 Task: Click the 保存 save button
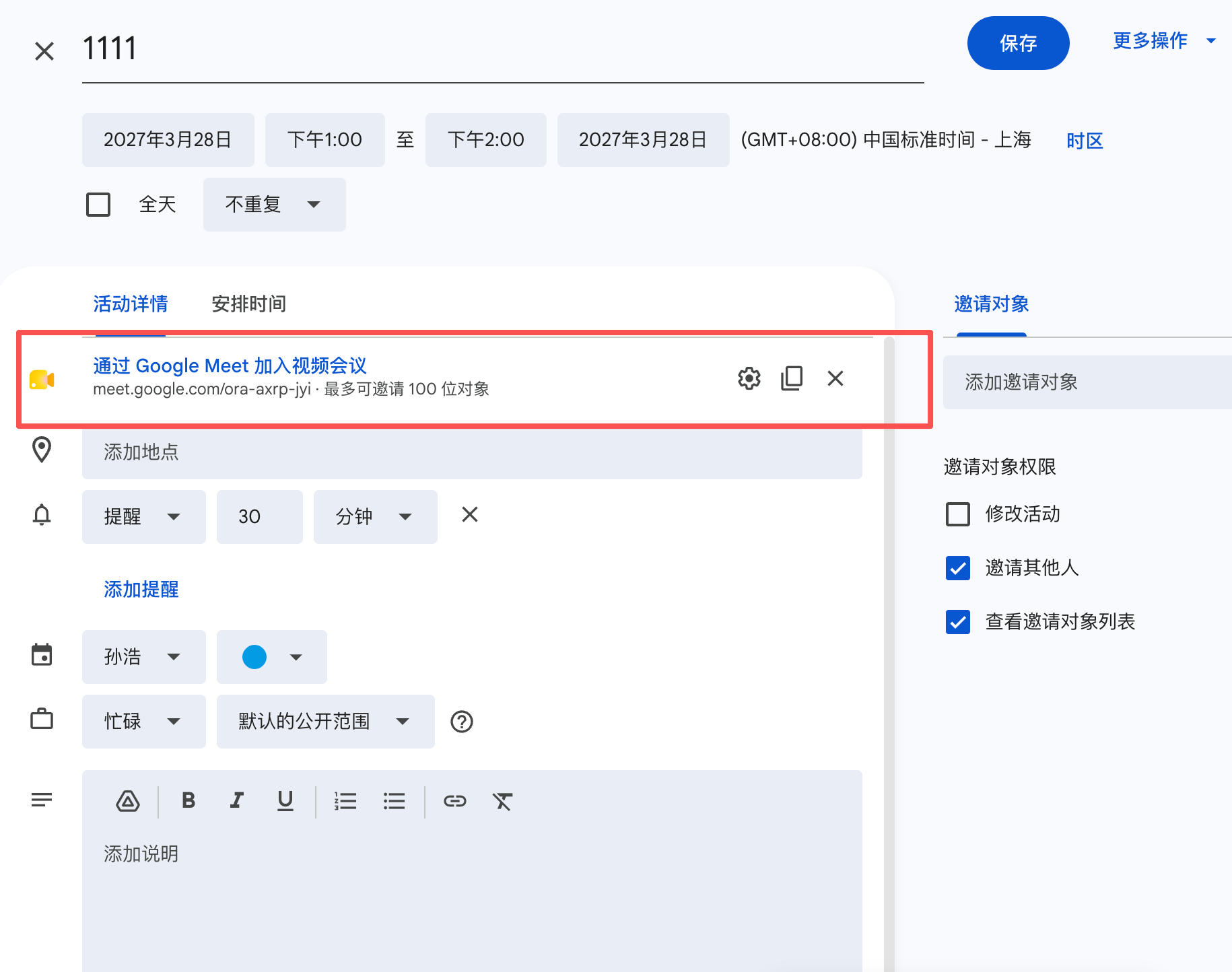point(1018,43)
